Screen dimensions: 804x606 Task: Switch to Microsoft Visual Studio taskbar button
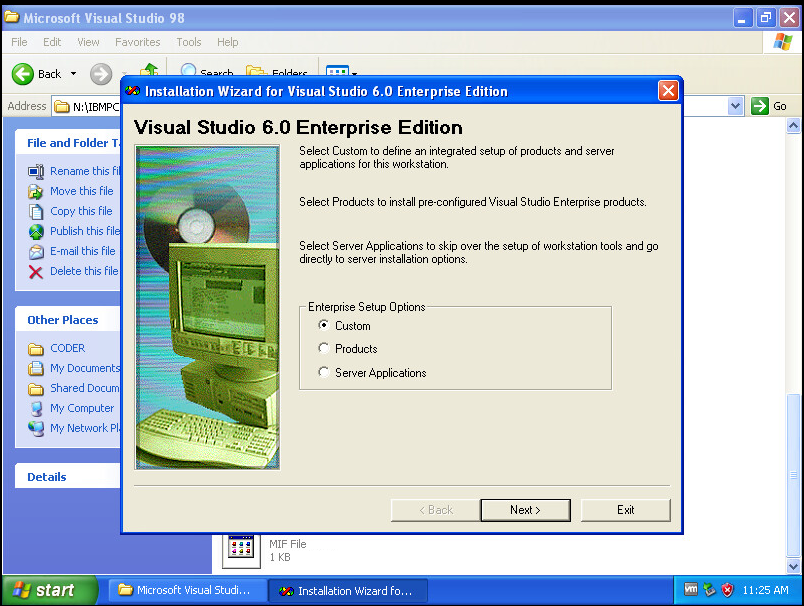click(188, 590)
